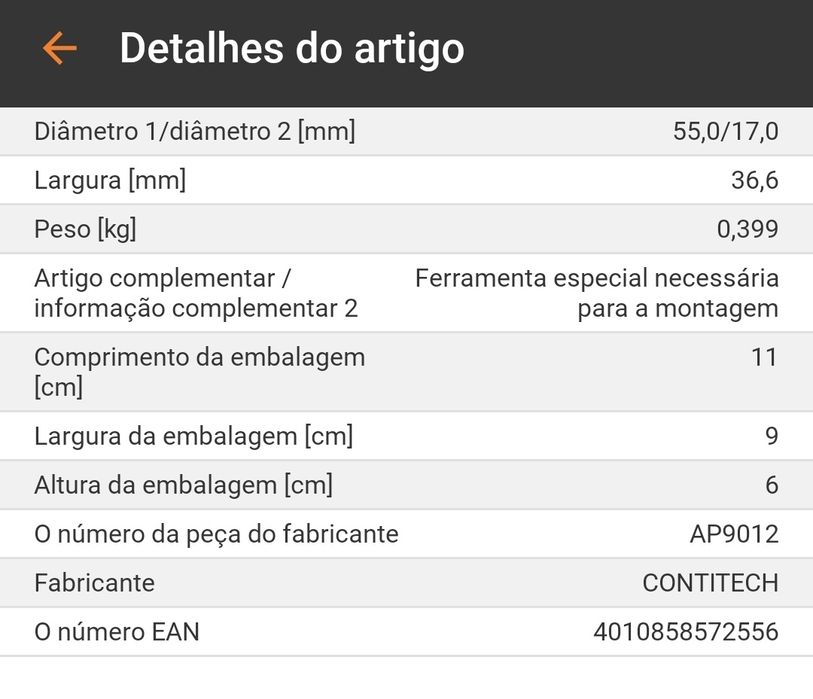Viewport: 813px width, 699px height.
Task: Select the 'Fabricante' row label
Action: (94, 583)
